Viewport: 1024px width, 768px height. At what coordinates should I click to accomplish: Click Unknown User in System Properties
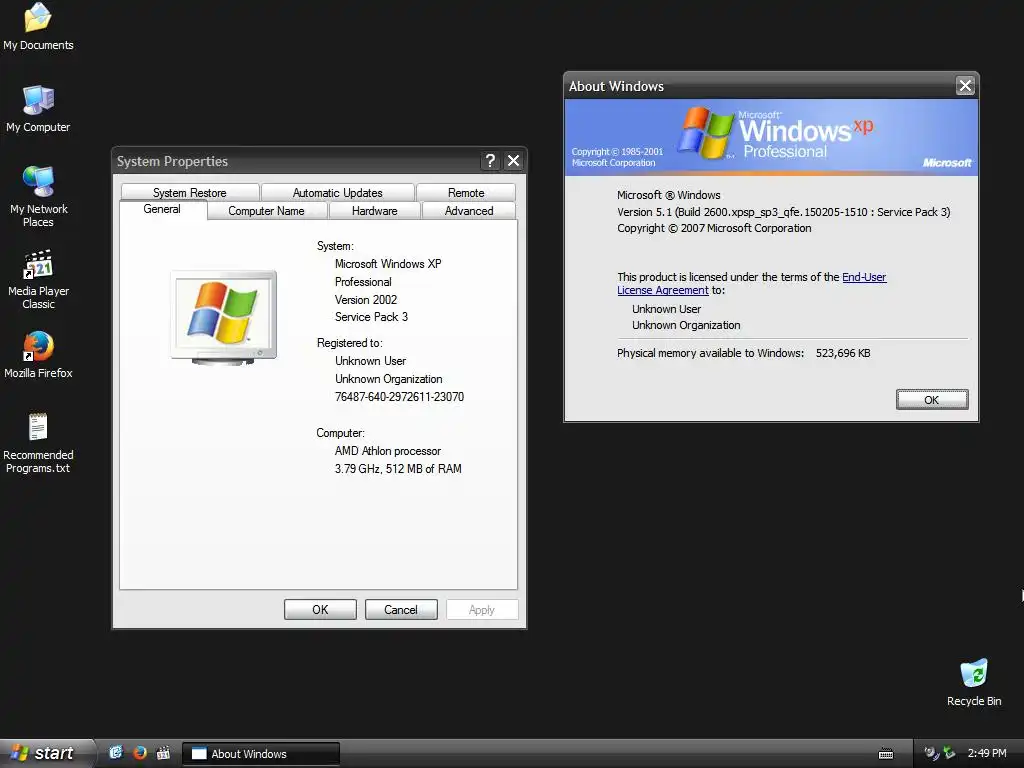pos(370,360)
